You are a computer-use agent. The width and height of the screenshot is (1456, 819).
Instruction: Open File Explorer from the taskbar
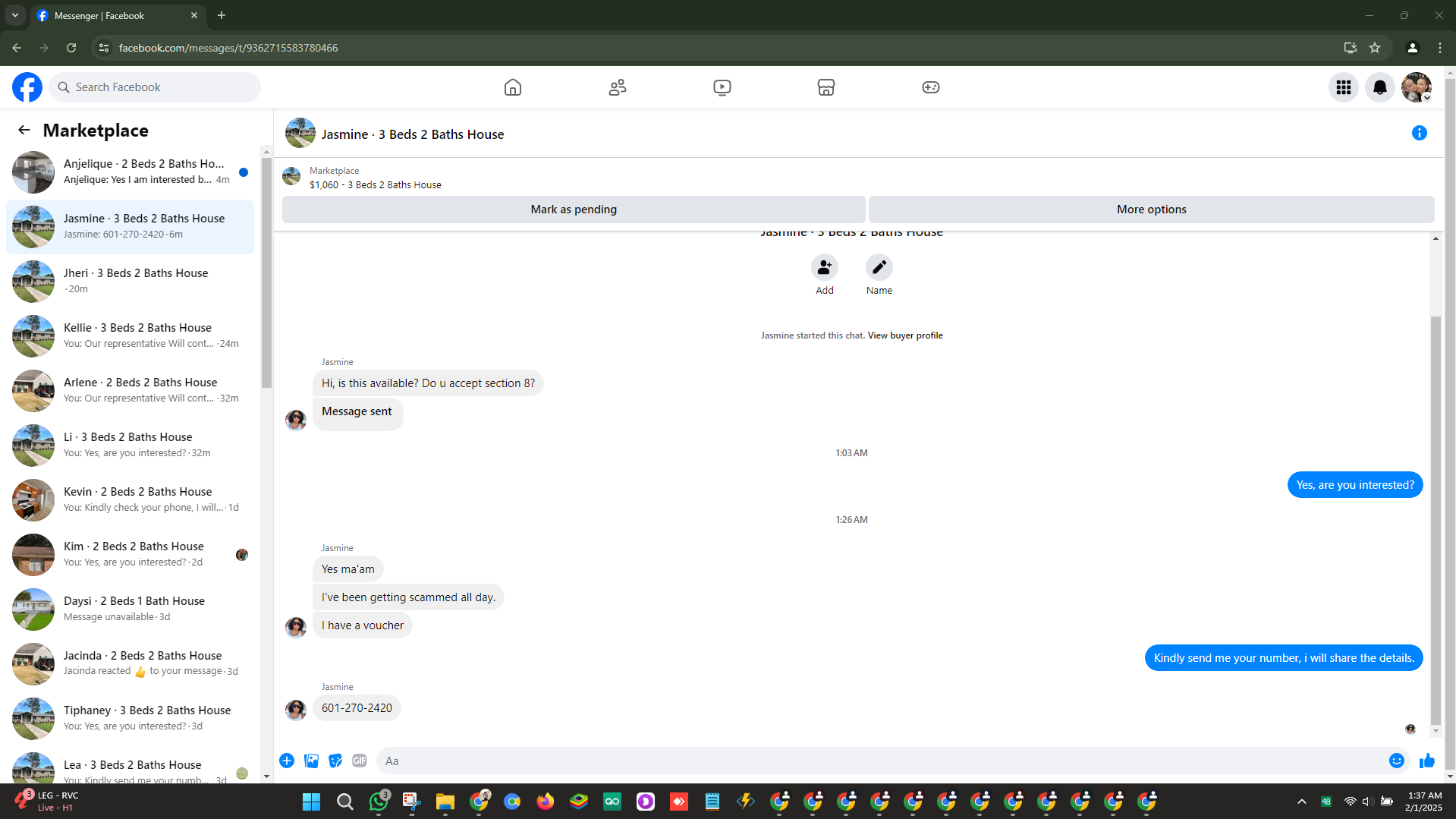pyautogui.click(x=445, y=802)
